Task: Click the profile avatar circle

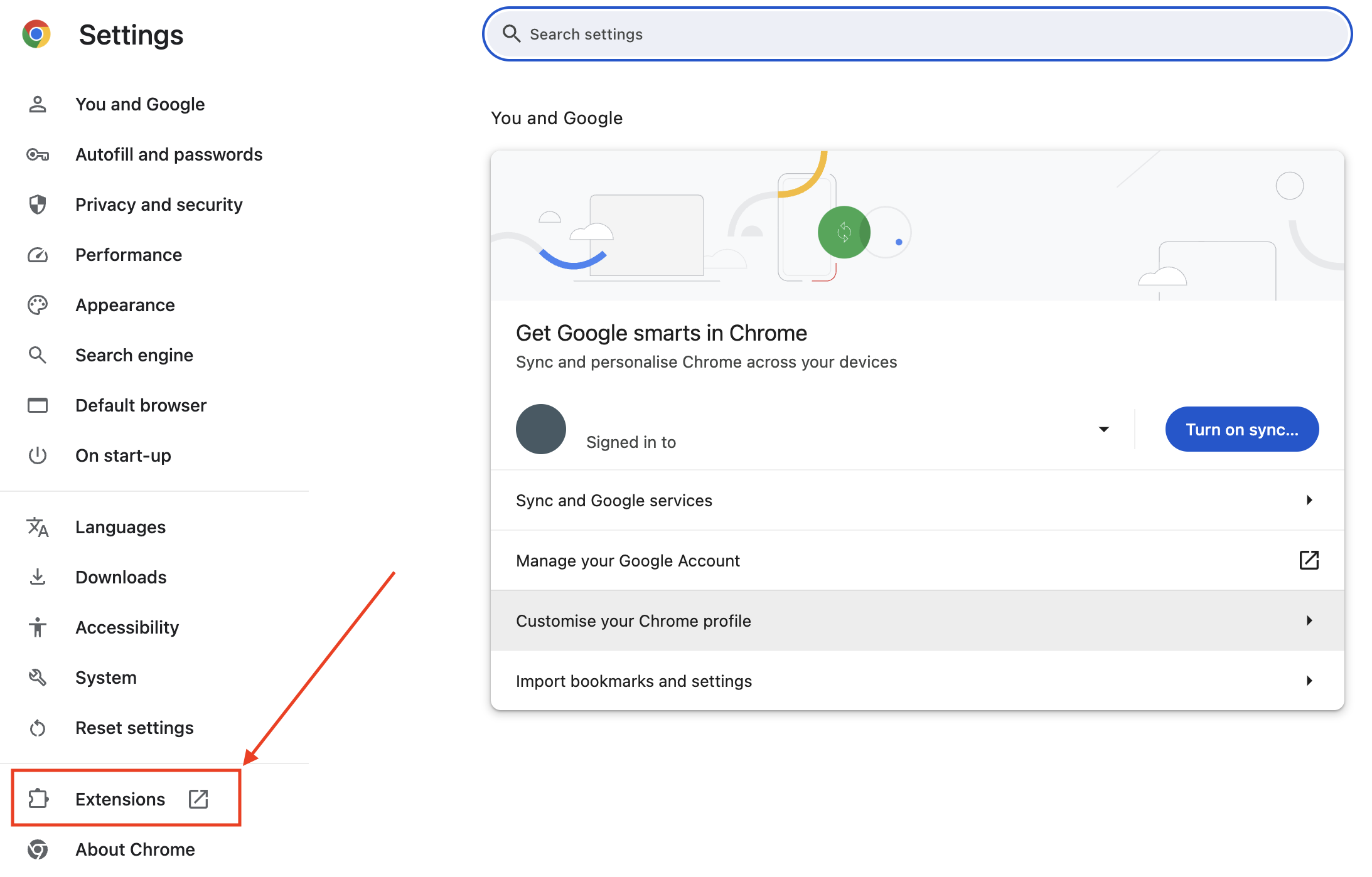Action: point(541,429)
